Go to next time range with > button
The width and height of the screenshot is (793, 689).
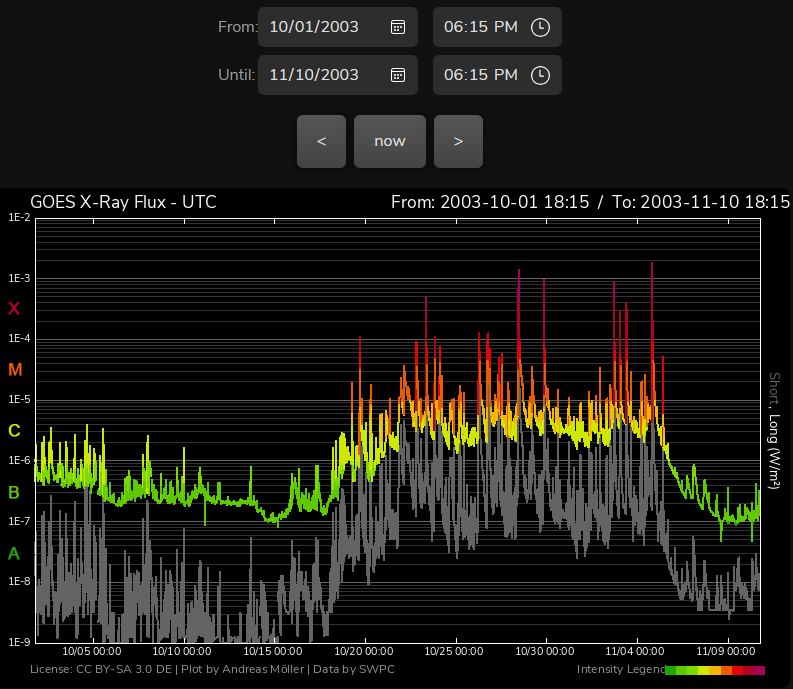458,141
